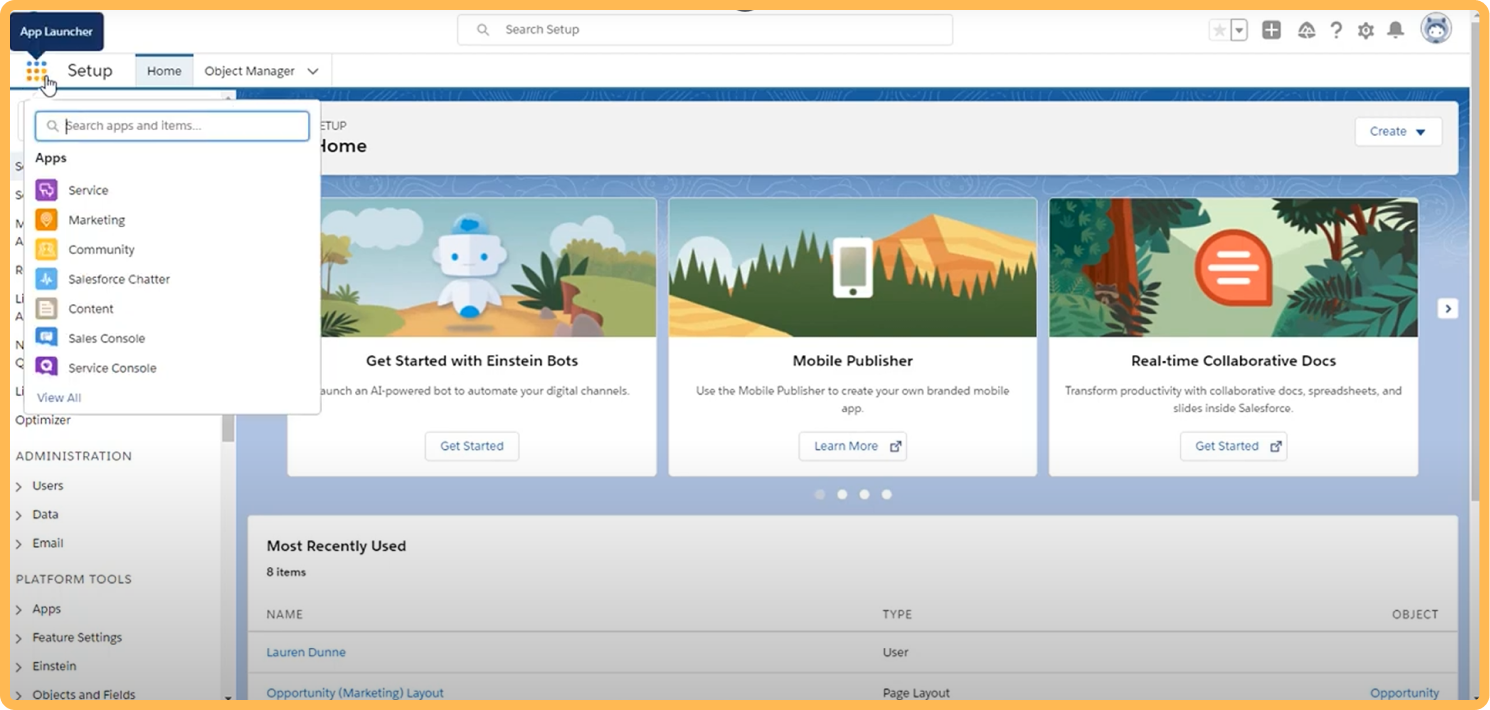This screenshot has height=710, width=1490.
Task: Select the fourth carousel page dot
Action: (886, 494)
